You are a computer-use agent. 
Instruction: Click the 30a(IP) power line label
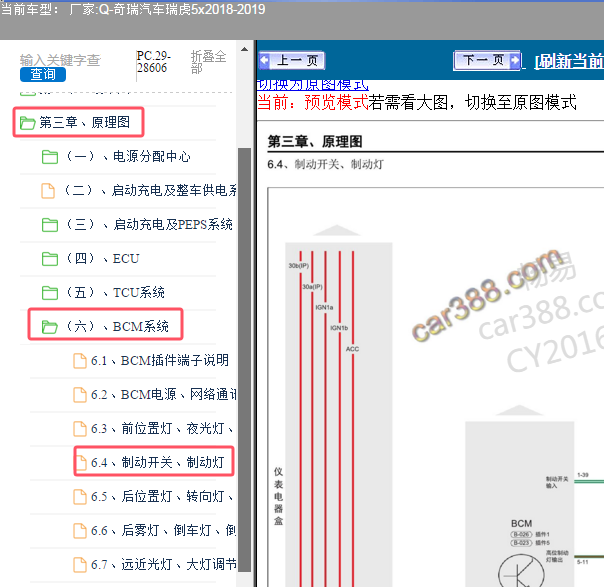click(312, 287)
